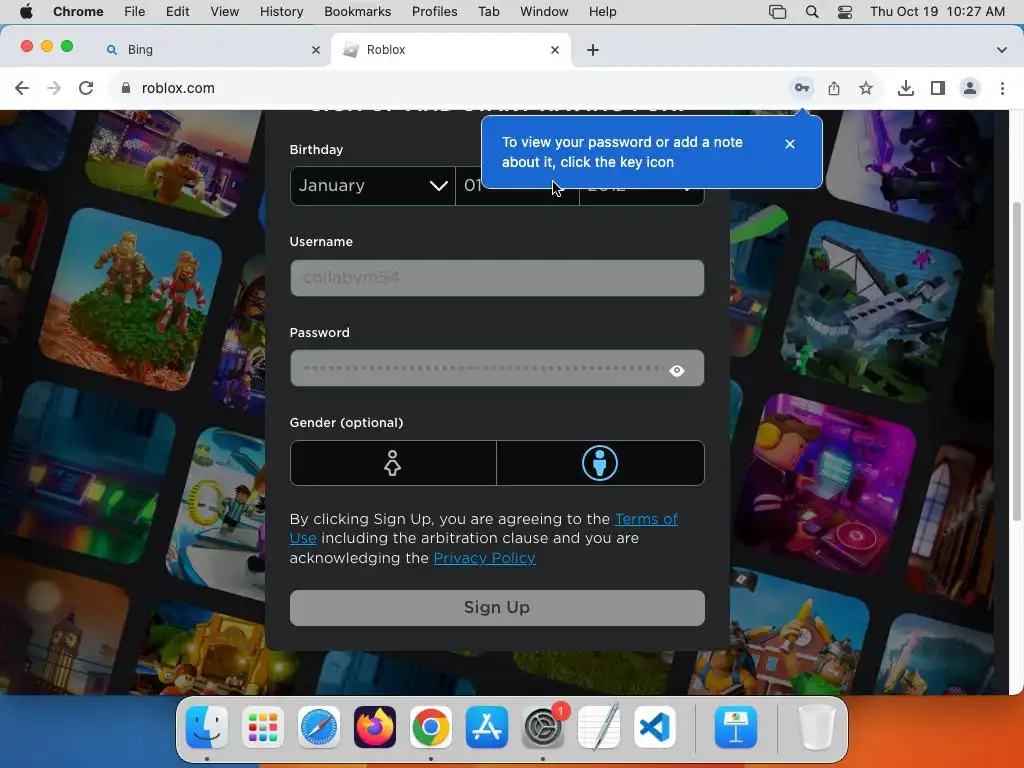Open the Profiles menu
The width and height of the screenshot is (1024, 768).
tap(434, 12)
